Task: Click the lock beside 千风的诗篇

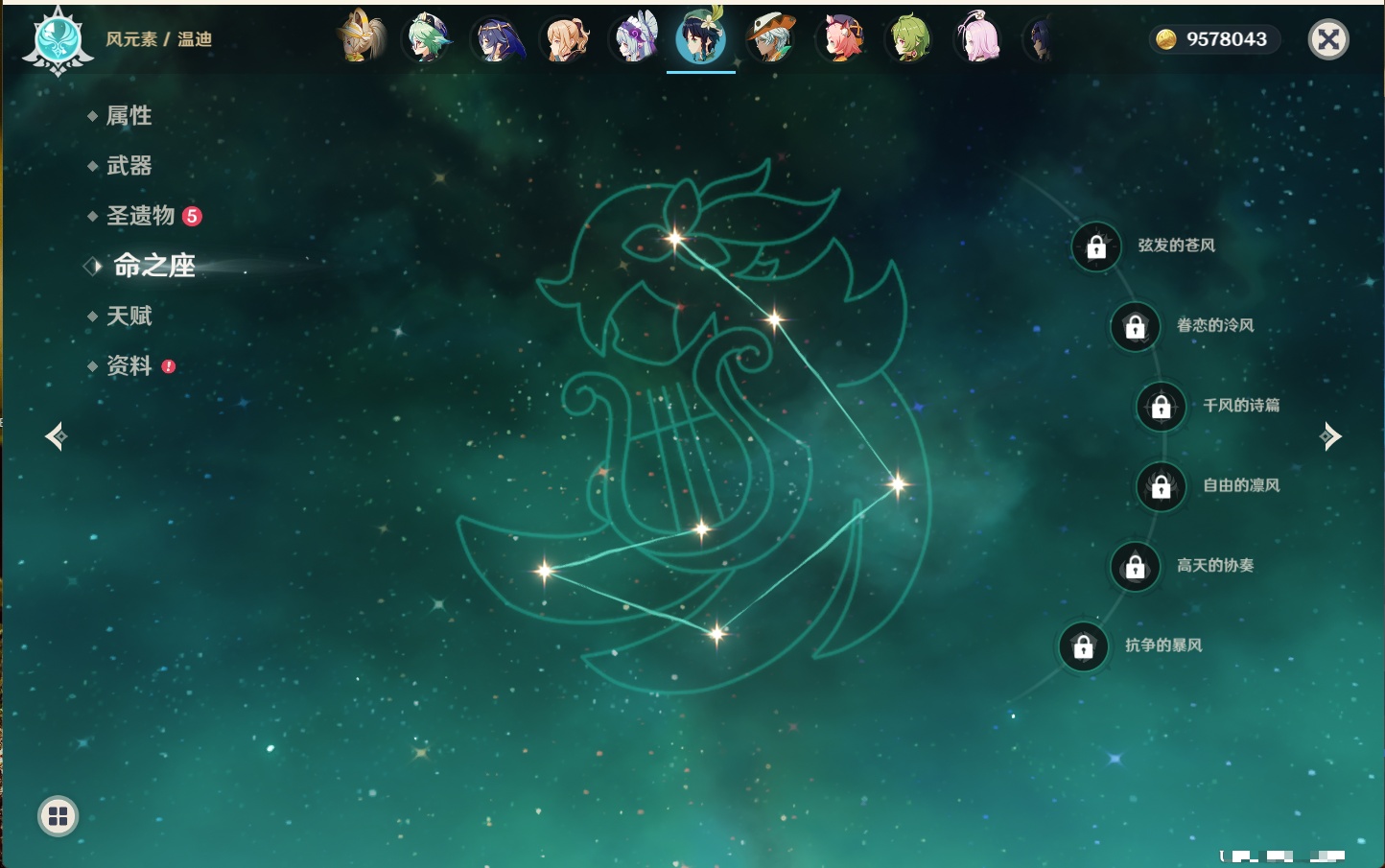Action: (1161, 407)
